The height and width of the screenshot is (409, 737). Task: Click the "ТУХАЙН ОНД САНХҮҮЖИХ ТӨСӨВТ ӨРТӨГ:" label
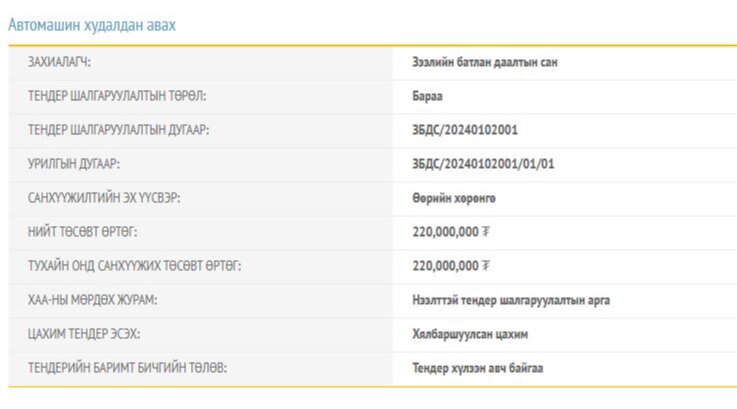134,266
